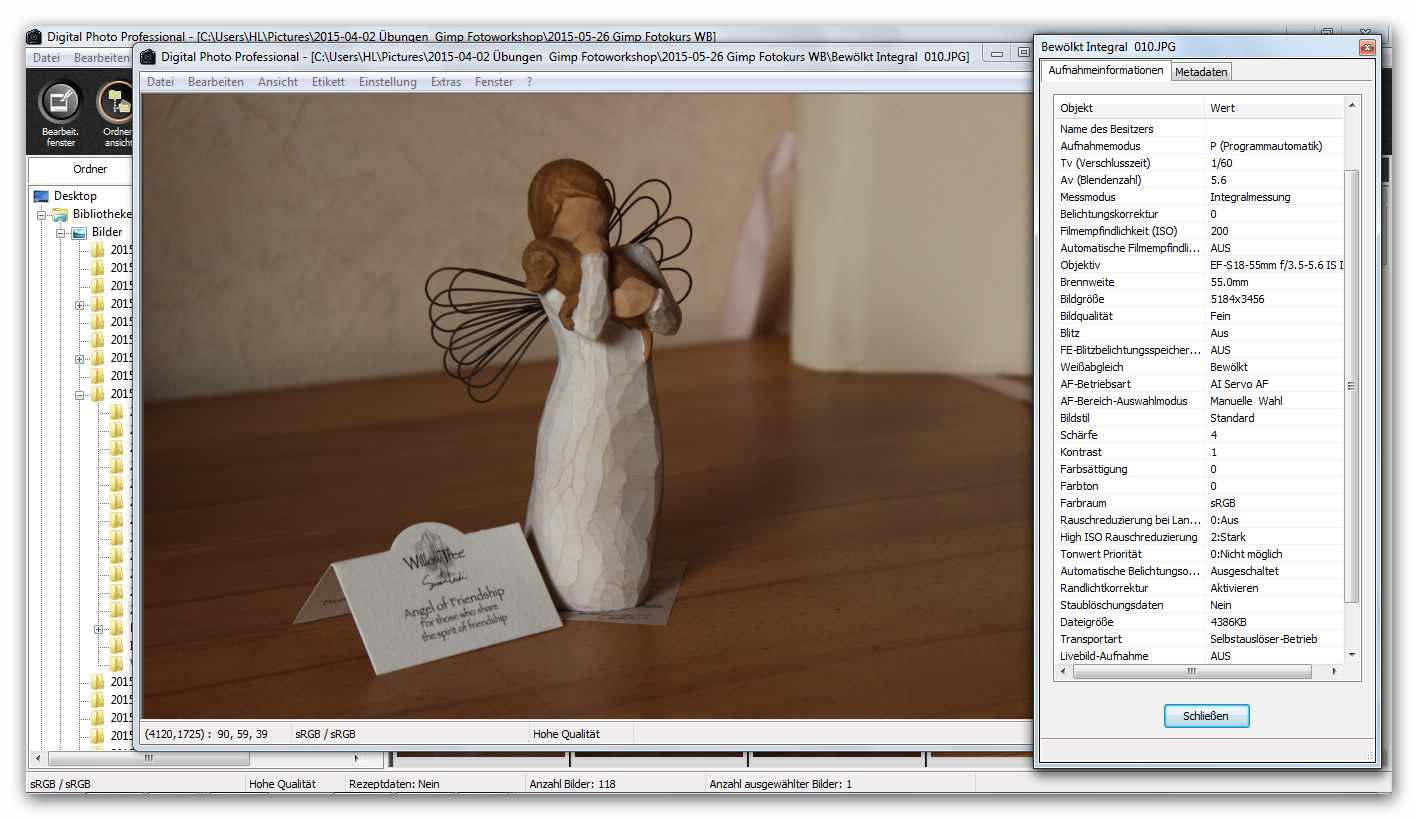
Task: Click the Bildgröße 5184x3456 value
Action: 1237,299
